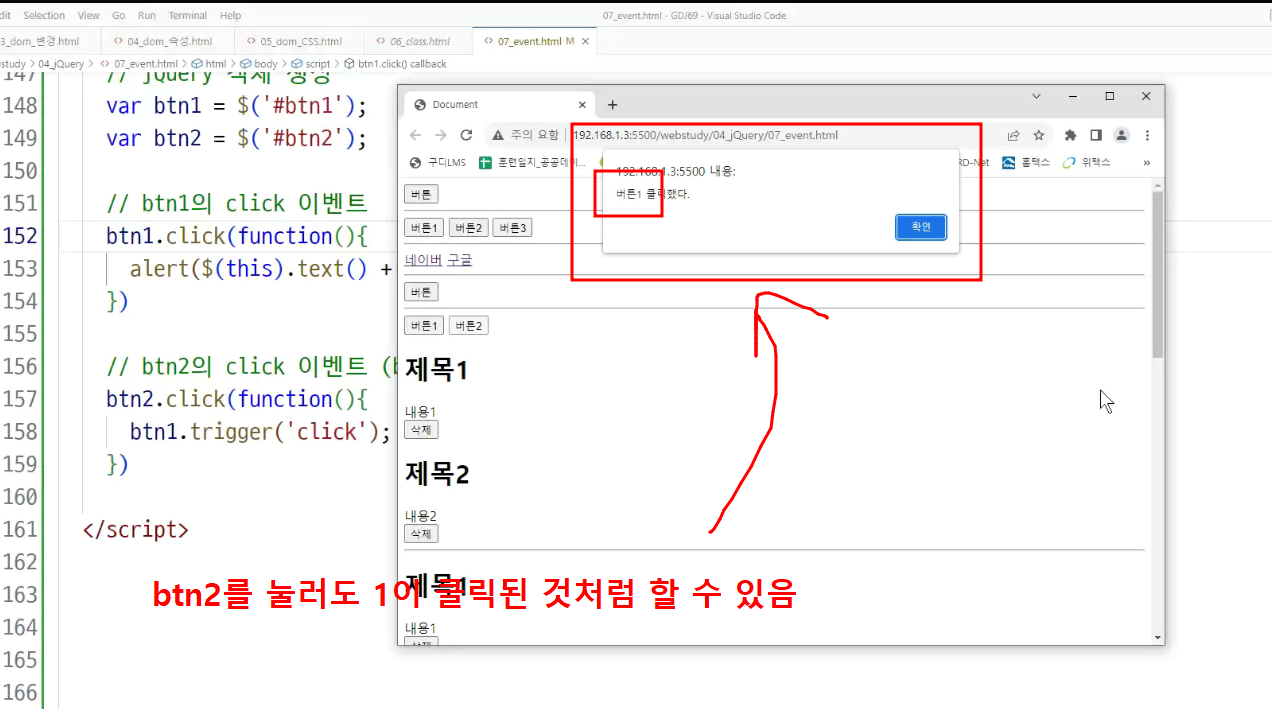This screenshot has height=709, width=1272.
Task: Follow the 네이버 link
Action: click(423, 260)
